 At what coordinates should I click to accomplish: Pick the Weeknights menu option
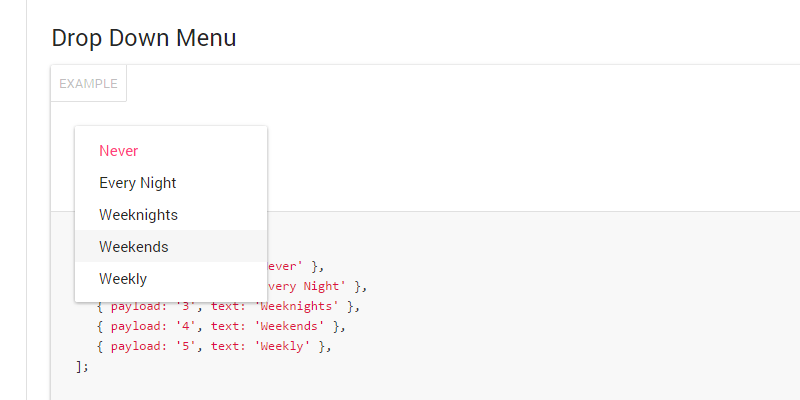click(x=138, y=215)
